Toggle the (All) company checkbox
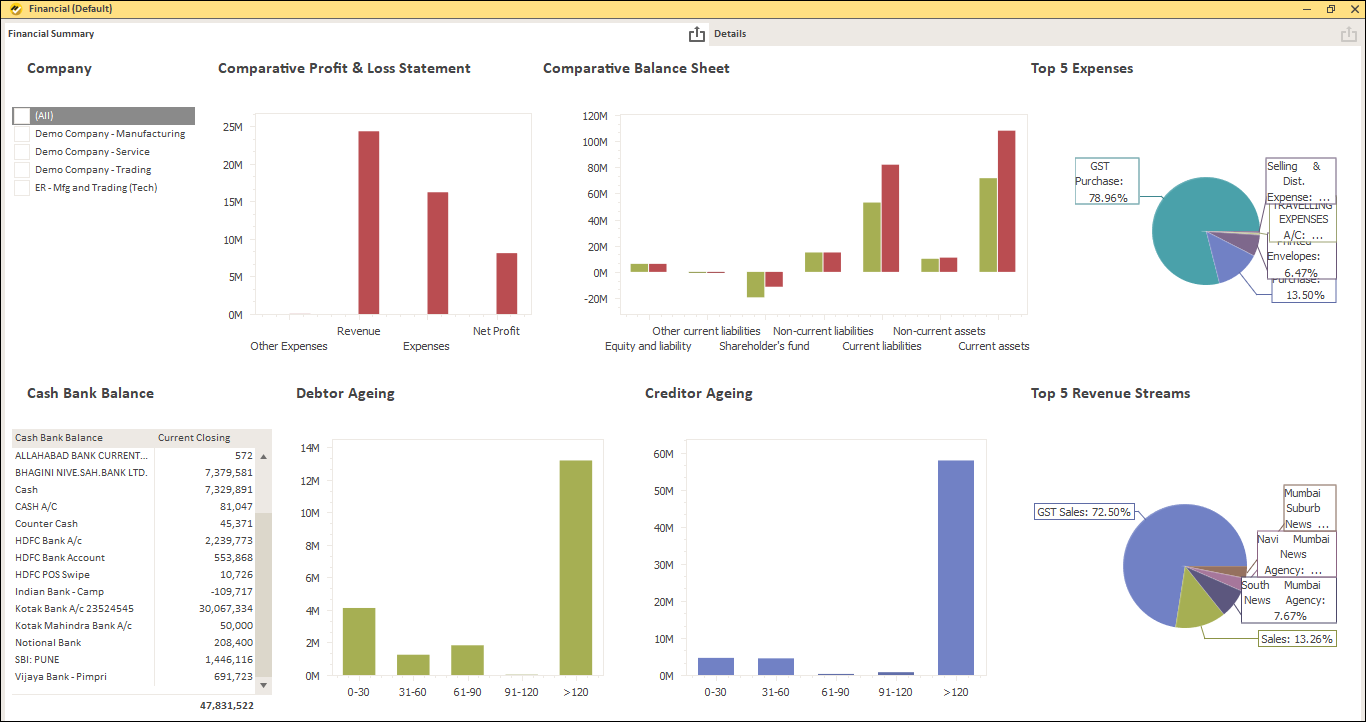1366x722 pixels. point(22,116)
